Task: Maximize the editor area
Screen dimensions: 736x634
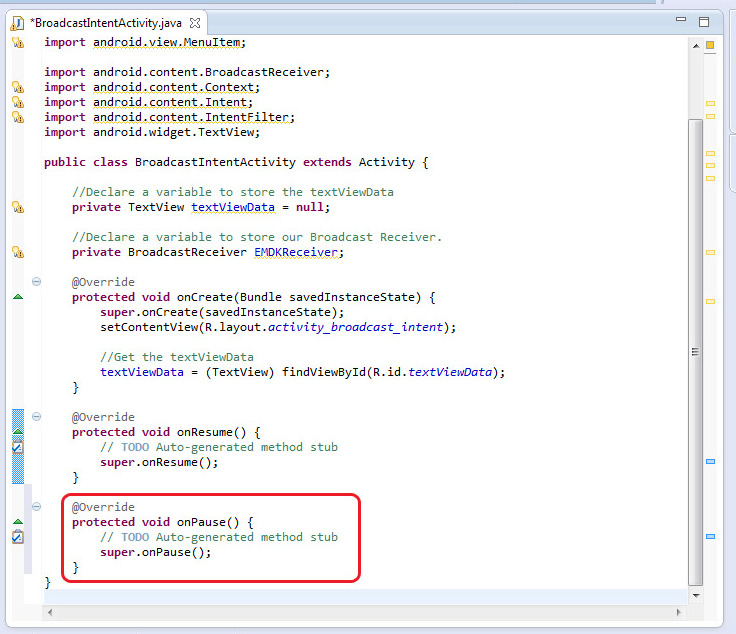Action: 704,20
